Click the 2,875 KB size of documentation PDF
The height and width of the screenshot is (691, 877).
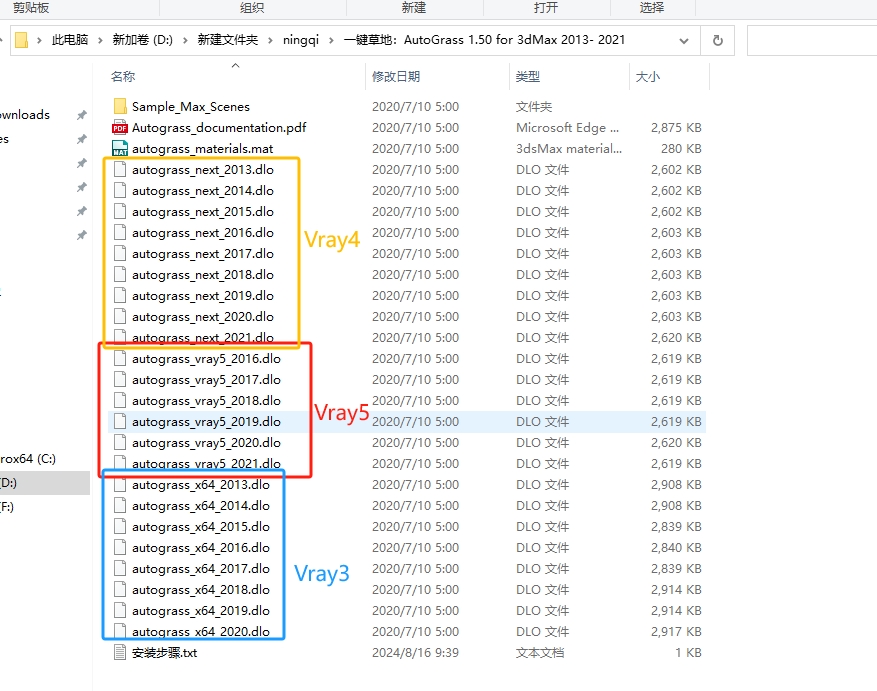(676, 128)
